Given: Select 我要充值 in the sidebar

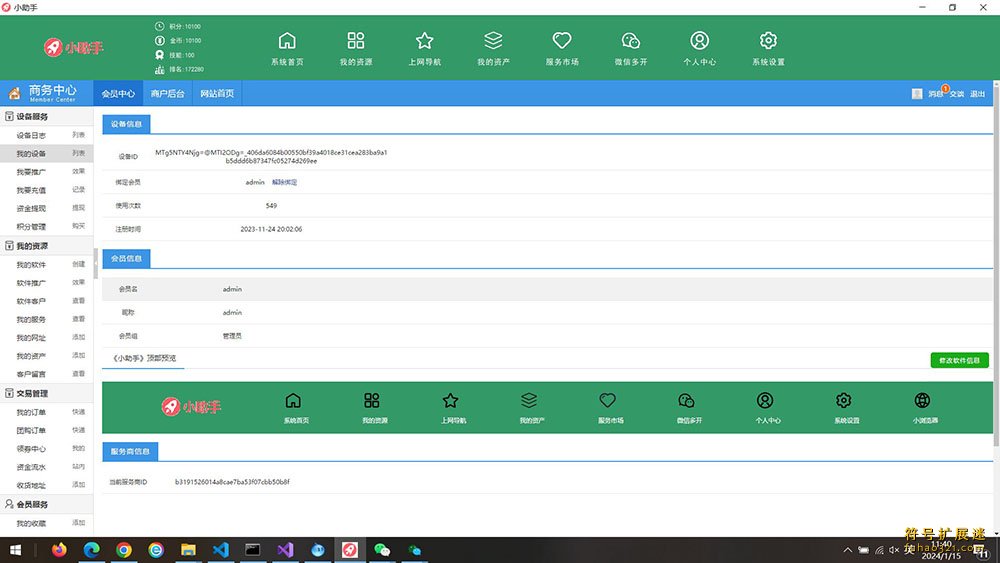Looking at the screenshot, I should coord(31,190).
